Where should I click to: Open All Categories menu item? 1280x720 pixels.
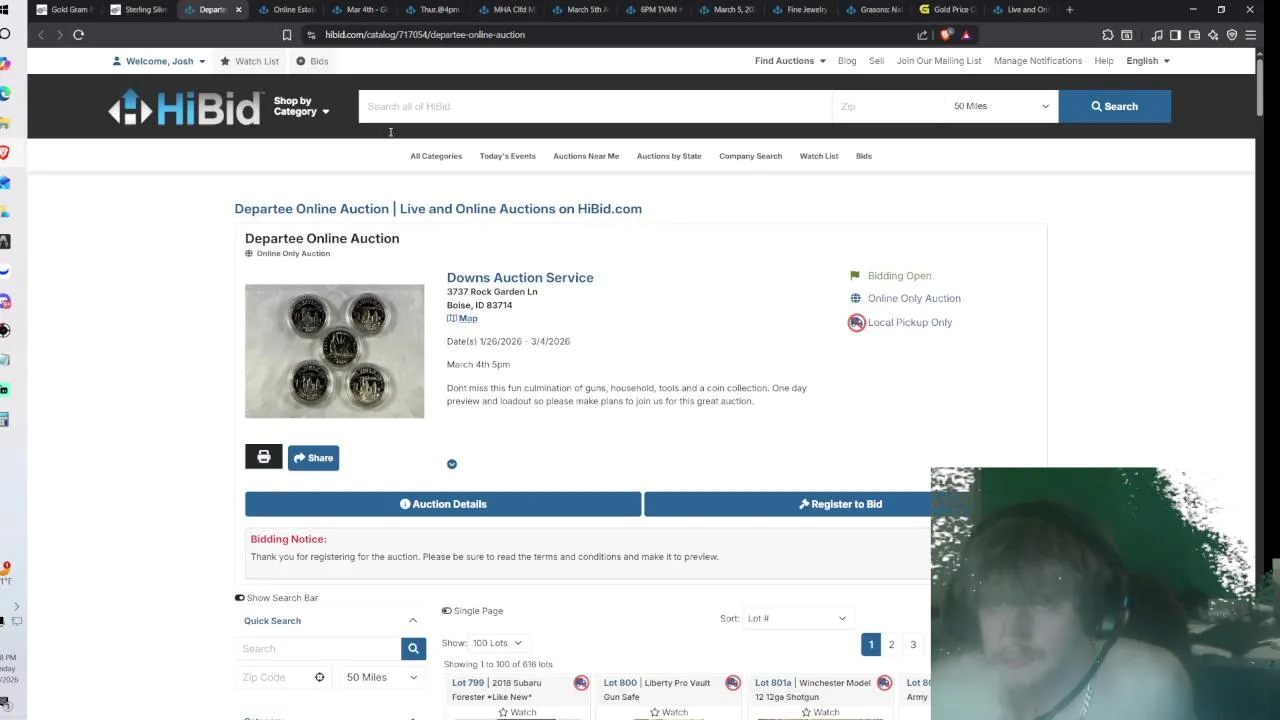pyautogui.click(x=436, y=156)
